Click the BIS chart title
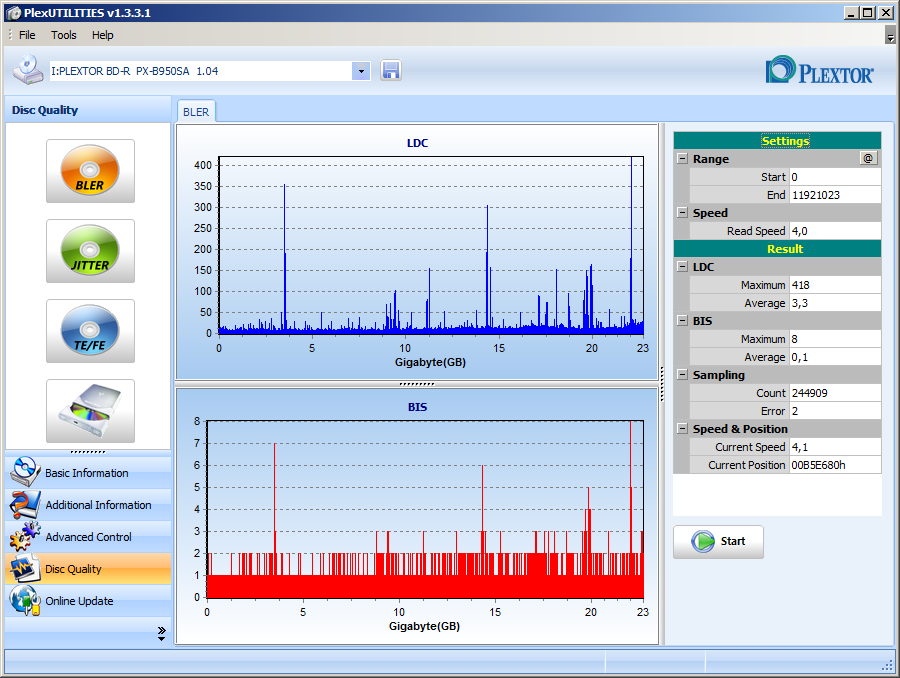The height and width of the screenshot is (678, 900). pyautogui.click(x=417, y=407)
